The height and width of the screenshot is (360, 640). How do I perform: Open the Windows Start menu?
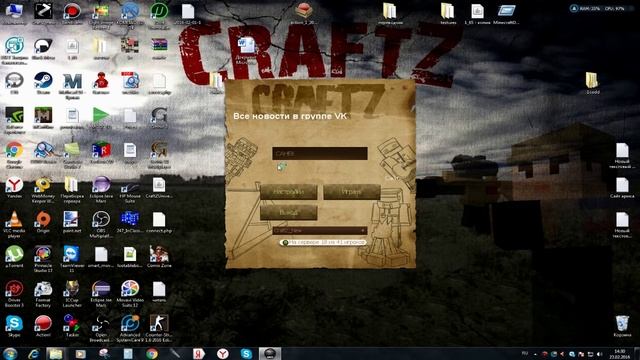point(9,353)
